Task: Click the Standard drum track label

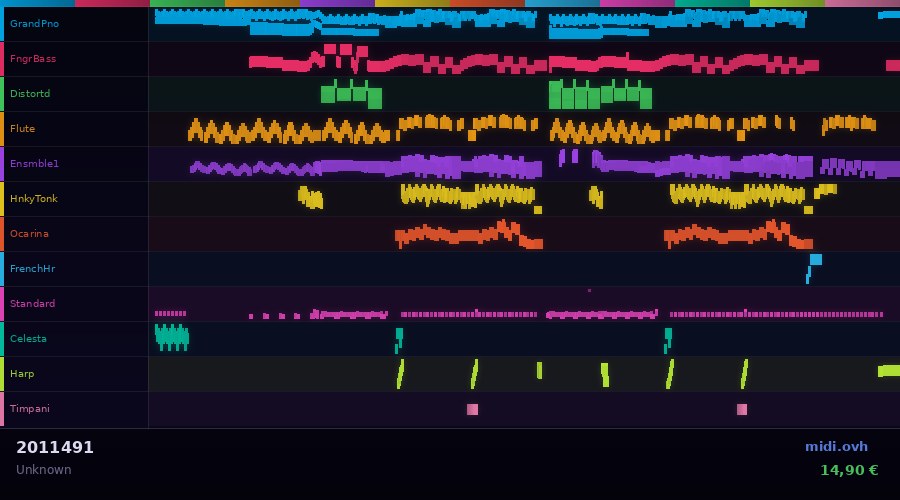Action: (x=33, y=304)
